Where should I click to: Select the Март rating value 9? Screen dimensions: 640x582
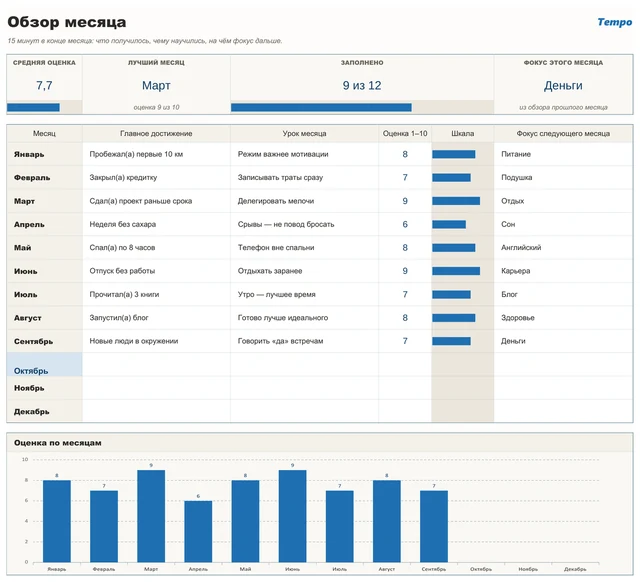tap(405, 201)
